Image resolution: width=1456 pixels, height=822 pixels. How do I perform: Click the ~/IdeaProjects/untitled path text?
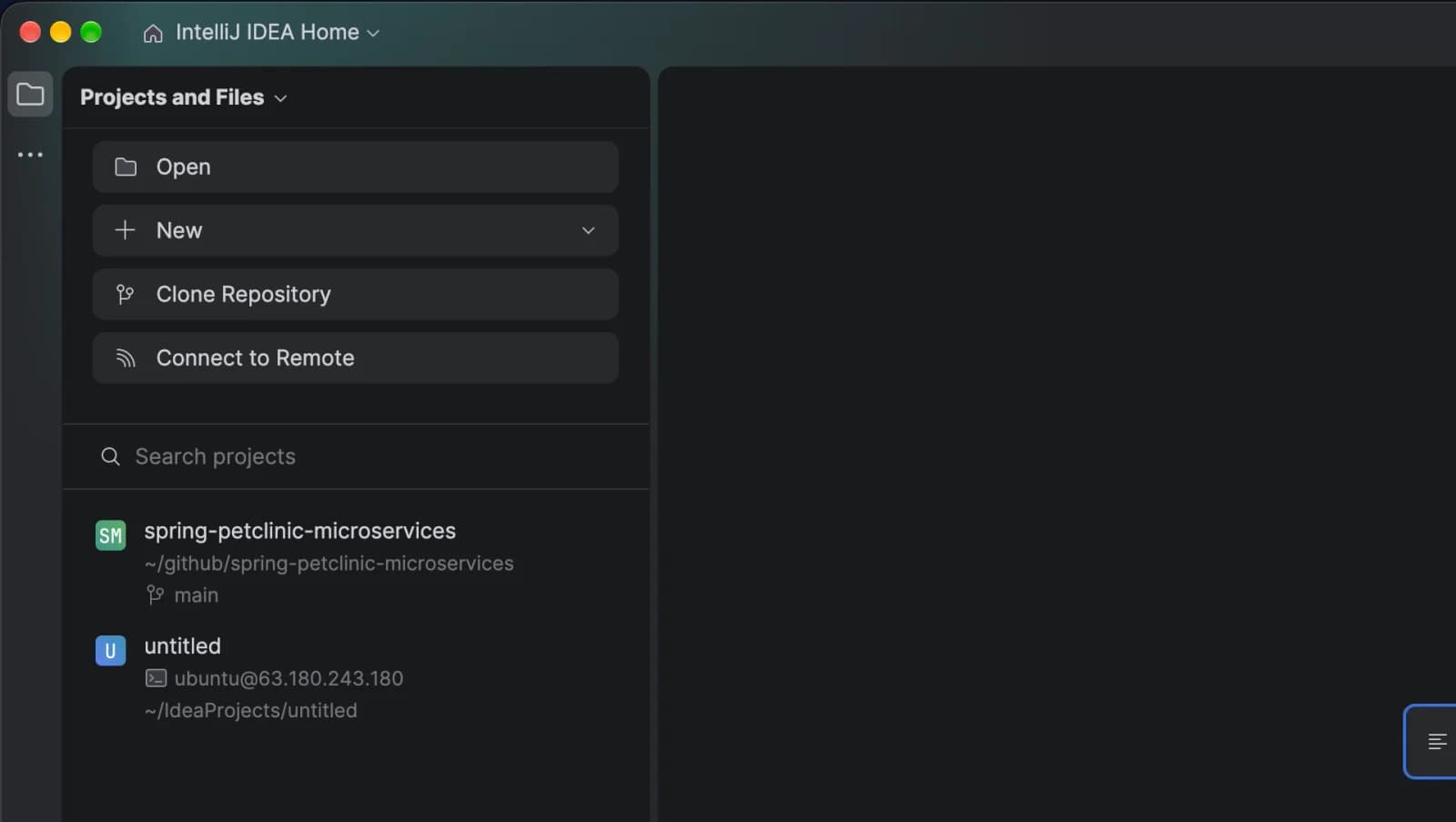point(250,710)
